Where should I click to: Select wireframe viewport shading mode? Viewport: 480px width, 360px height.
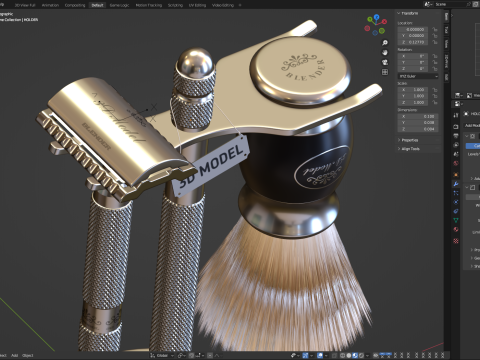click(x=342, y=355)
